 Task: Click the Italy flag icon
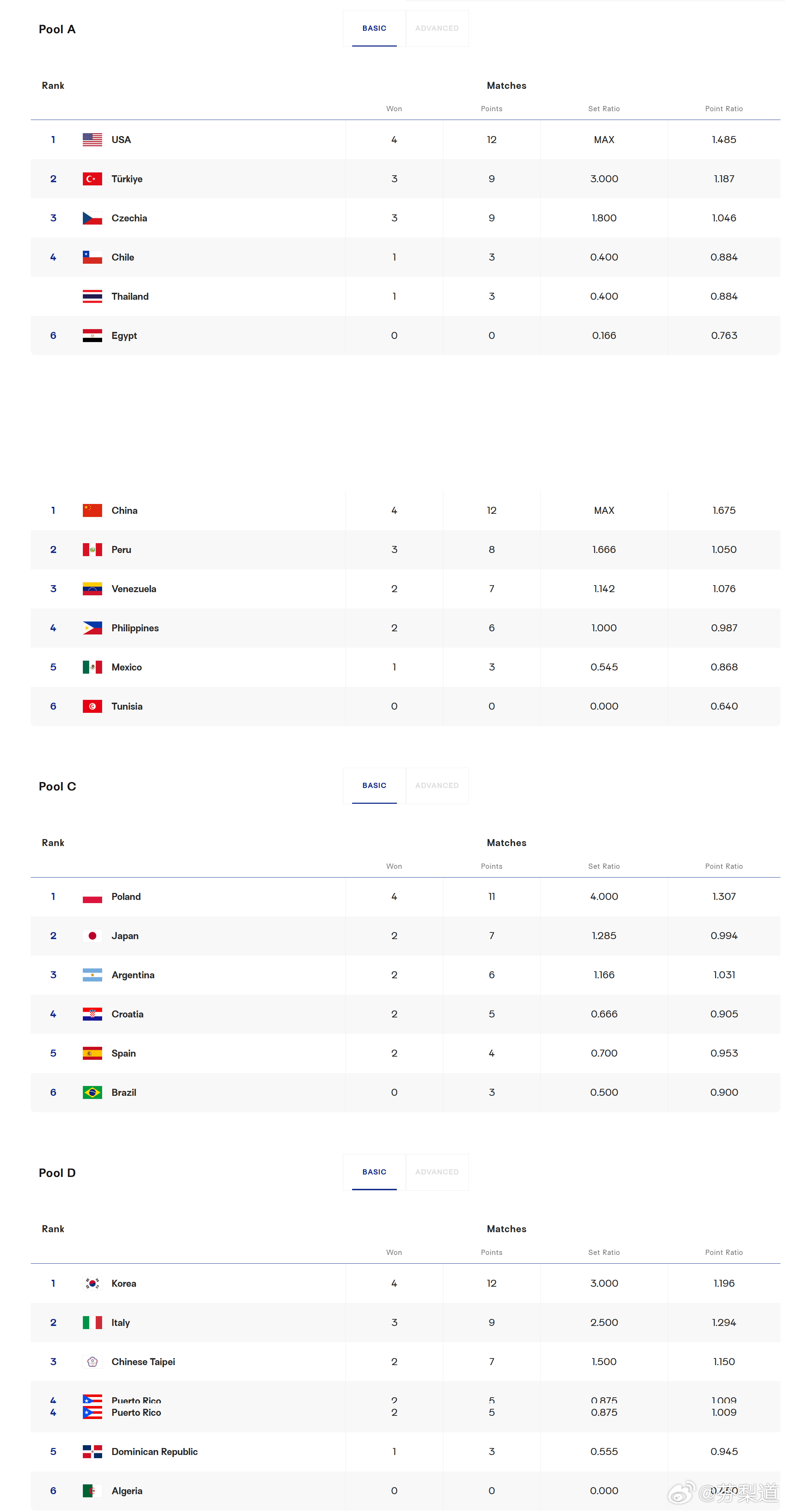coord(92,1322)
